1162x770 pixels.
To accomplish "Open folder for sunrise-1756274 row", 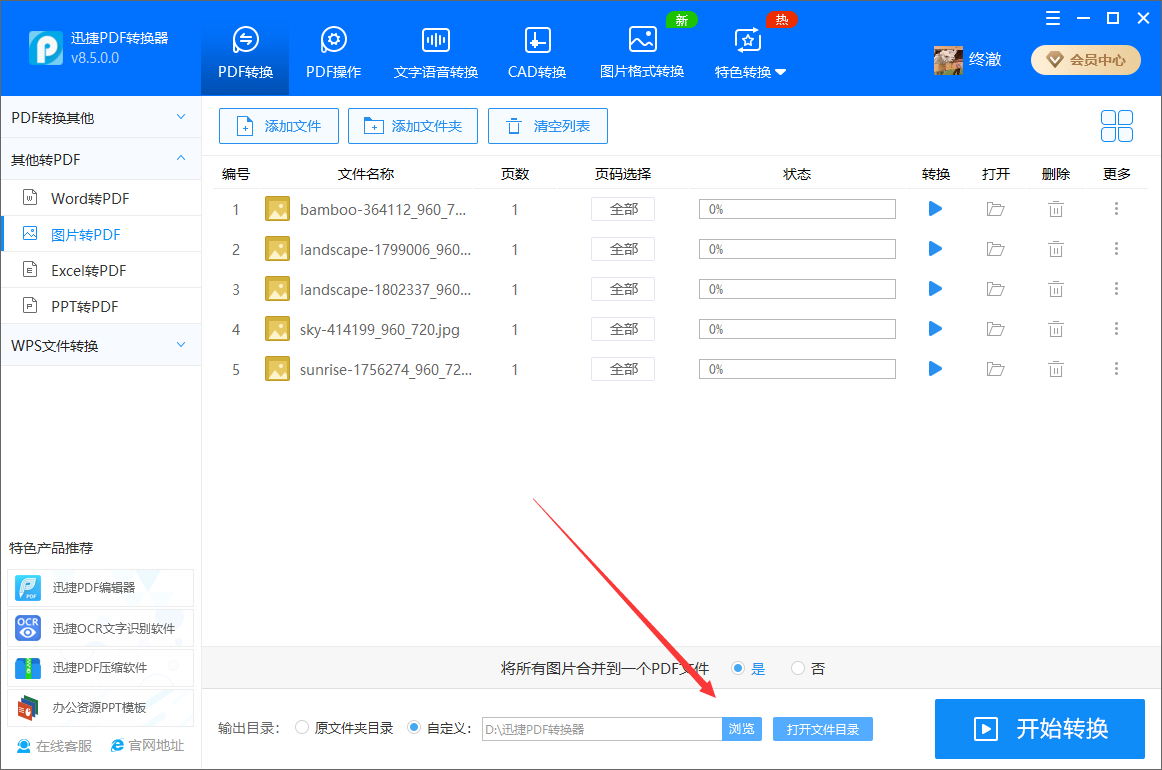I will pyautogui.click(x=995, y=370).
